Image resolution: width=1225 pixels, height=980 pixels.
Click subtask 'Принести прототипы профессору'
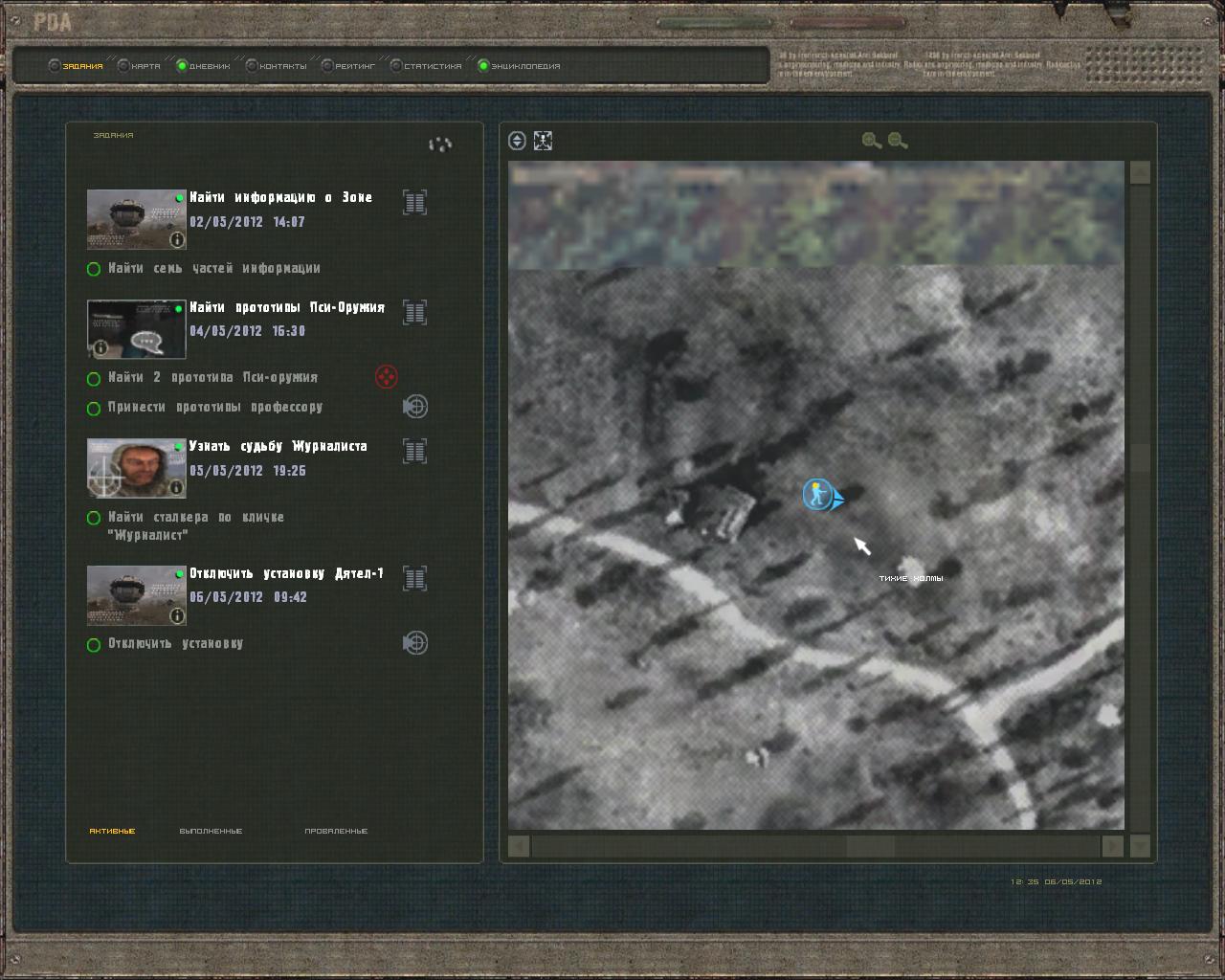point(215,407)
